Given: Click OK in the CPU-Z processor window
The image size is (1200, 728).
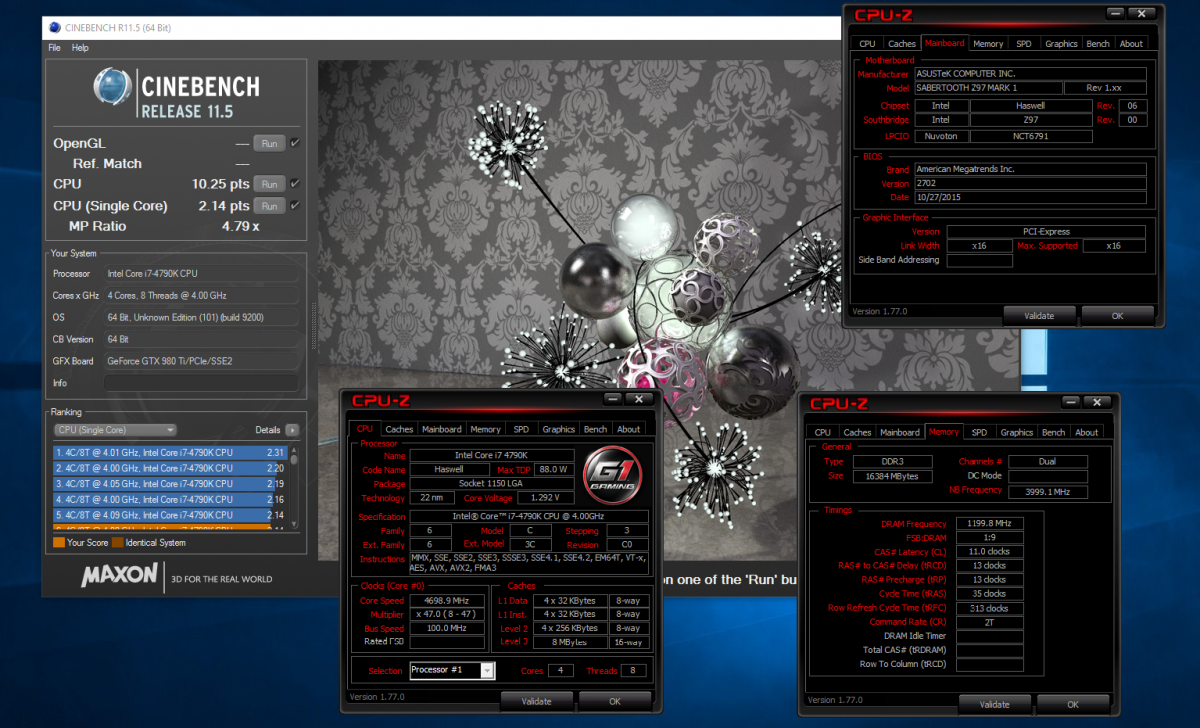Looking at the screenshot, I should tap(615, 701).
